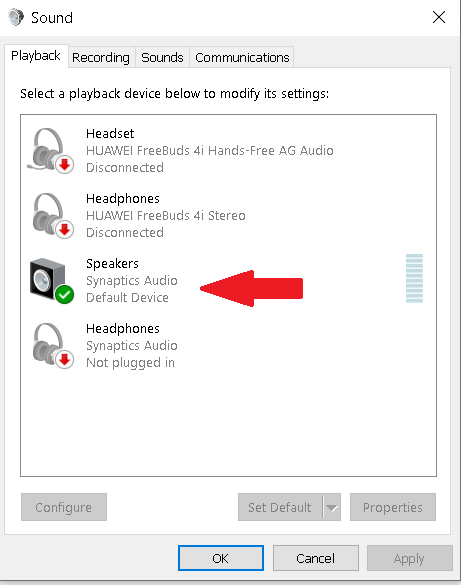Click the red arrow pointing at Speakers

click(251, 288)
